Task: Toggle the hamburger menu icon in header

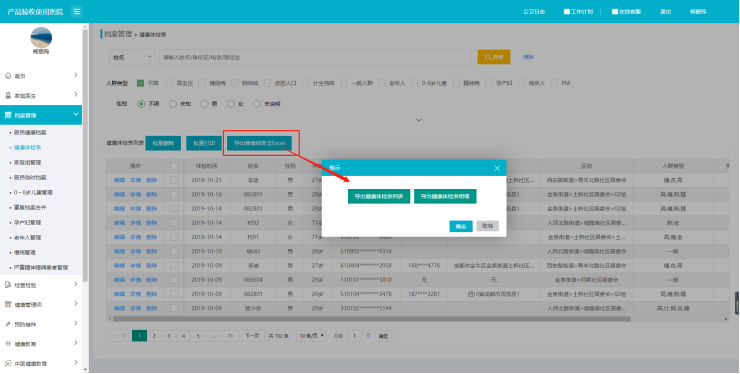Action: click(76, 11)
